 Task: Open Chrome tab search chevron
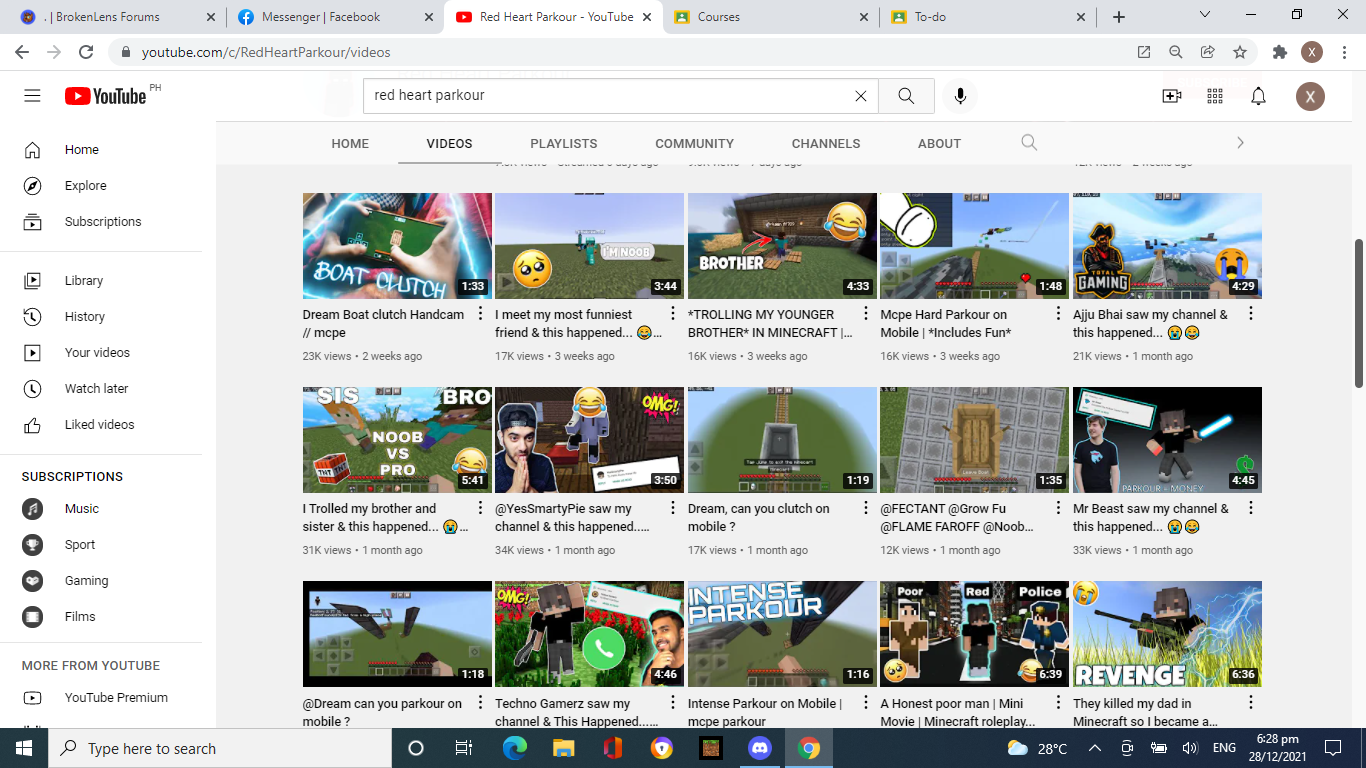[x=1205, y=15]
